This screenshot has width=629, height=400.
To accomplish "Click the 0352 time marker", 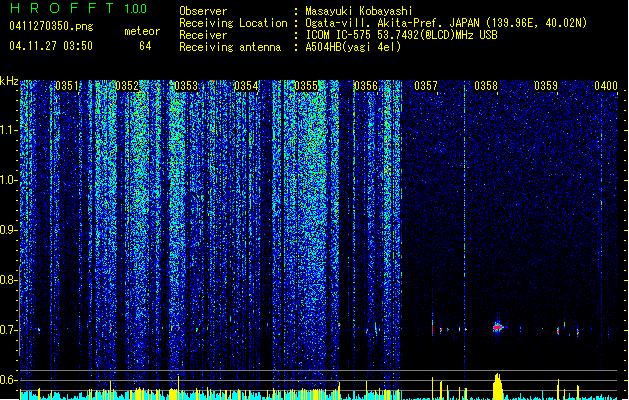I will tap(127, 86).
